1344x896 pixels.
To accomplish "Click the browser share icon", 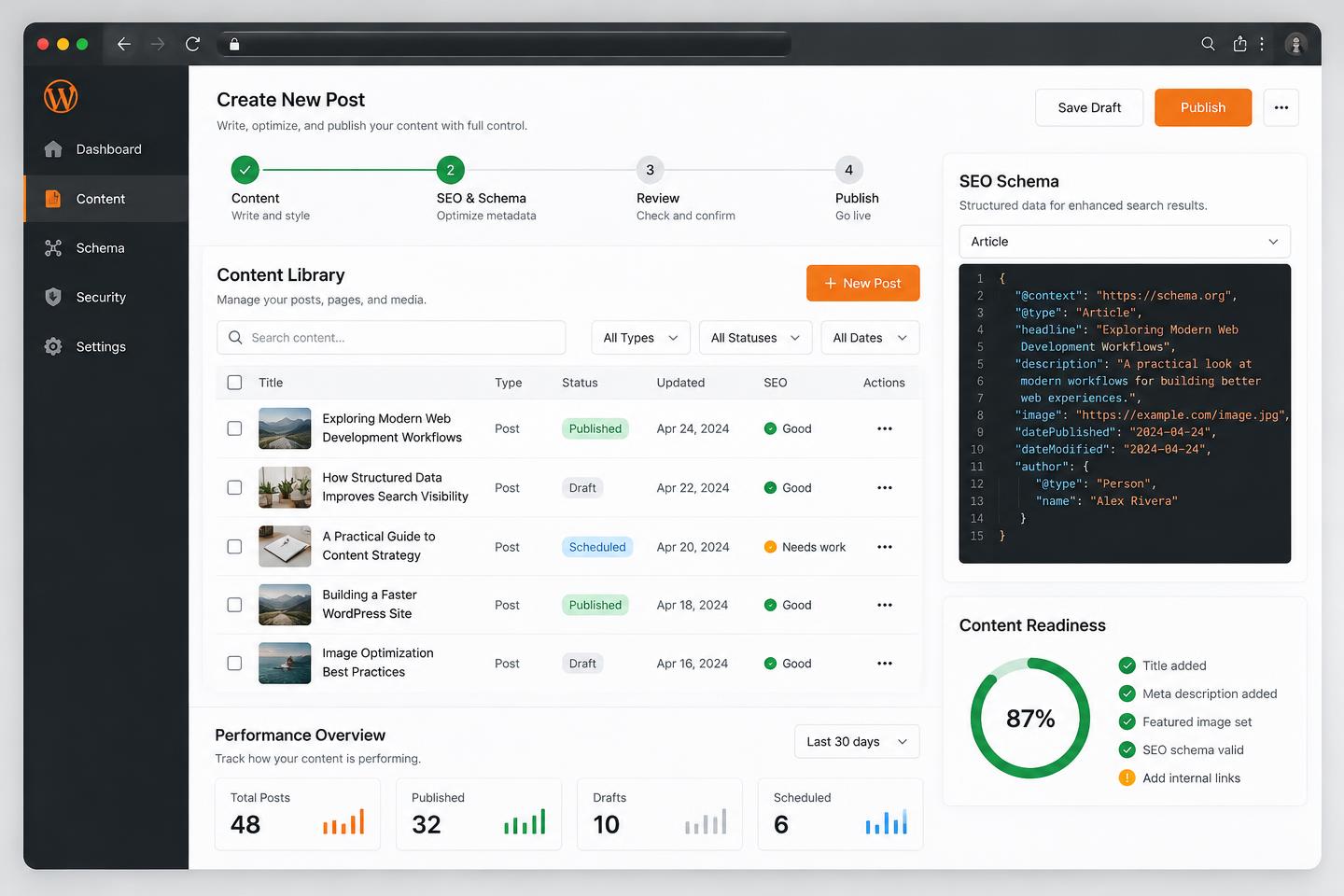I will [1239, 44].
